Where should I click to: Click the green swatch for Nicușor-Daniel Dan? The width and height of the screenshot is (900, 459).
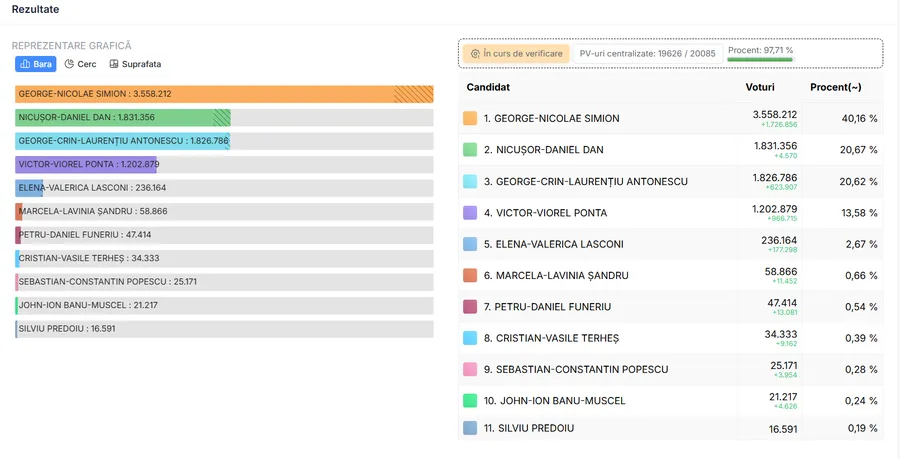(470, 150)
